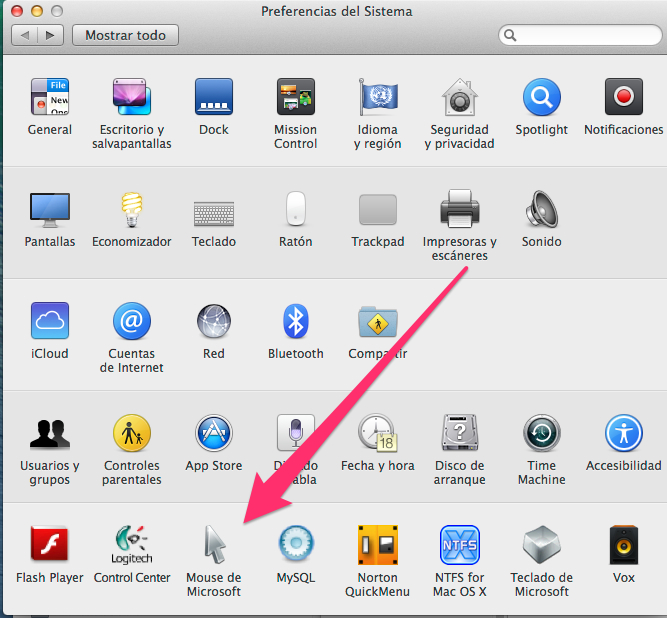The height and width of the screenshot is (618, 667).
Task: Open the Dock preferences
Action: pos(214,97)
